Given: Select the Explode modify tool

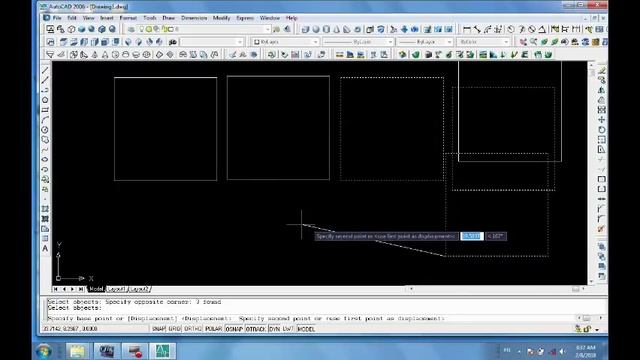Looking at the screenshot, I should tap(601, 229).
